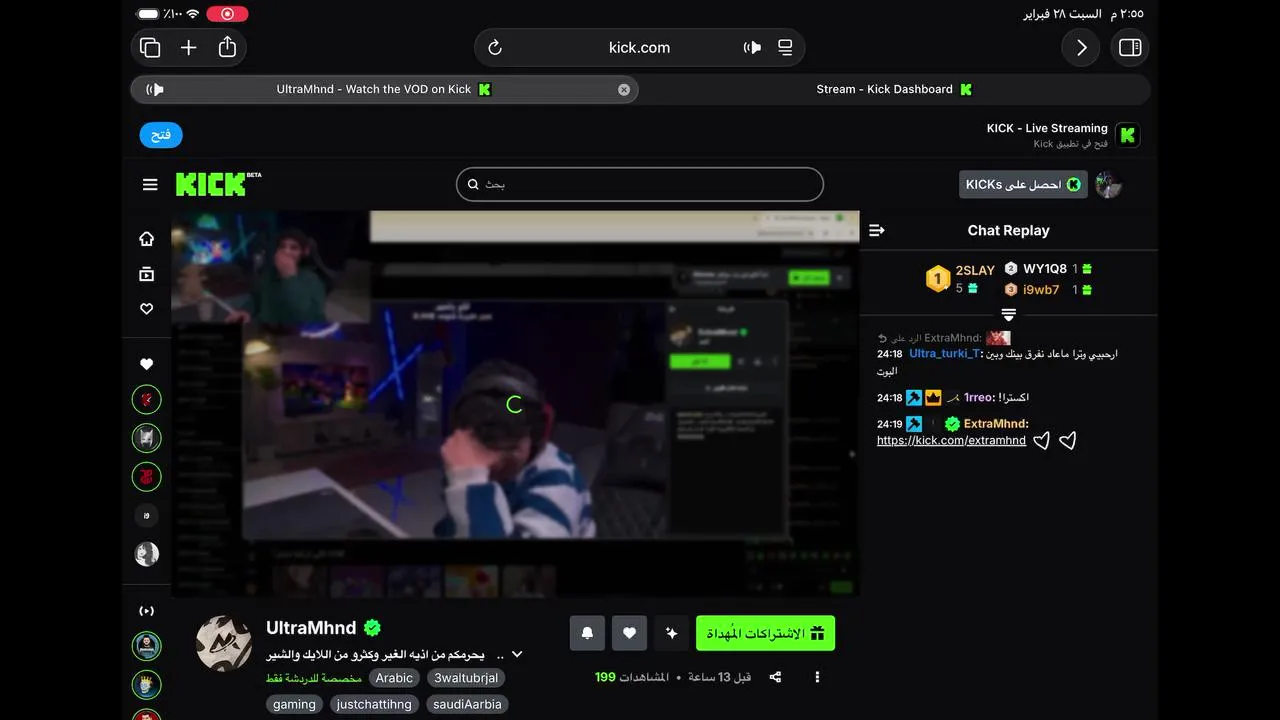Expand the gift leaderboard pull-down handle
This screenshot has height=720, width=1280.
click(x=1008, y=315)
